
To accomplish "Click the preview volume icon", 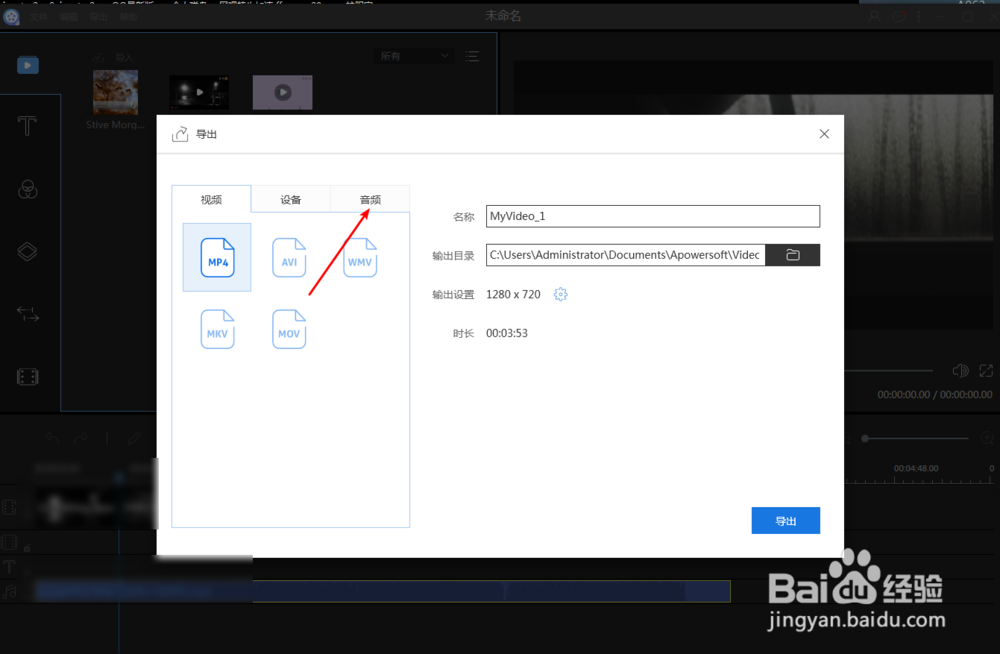I will [960, 371].
